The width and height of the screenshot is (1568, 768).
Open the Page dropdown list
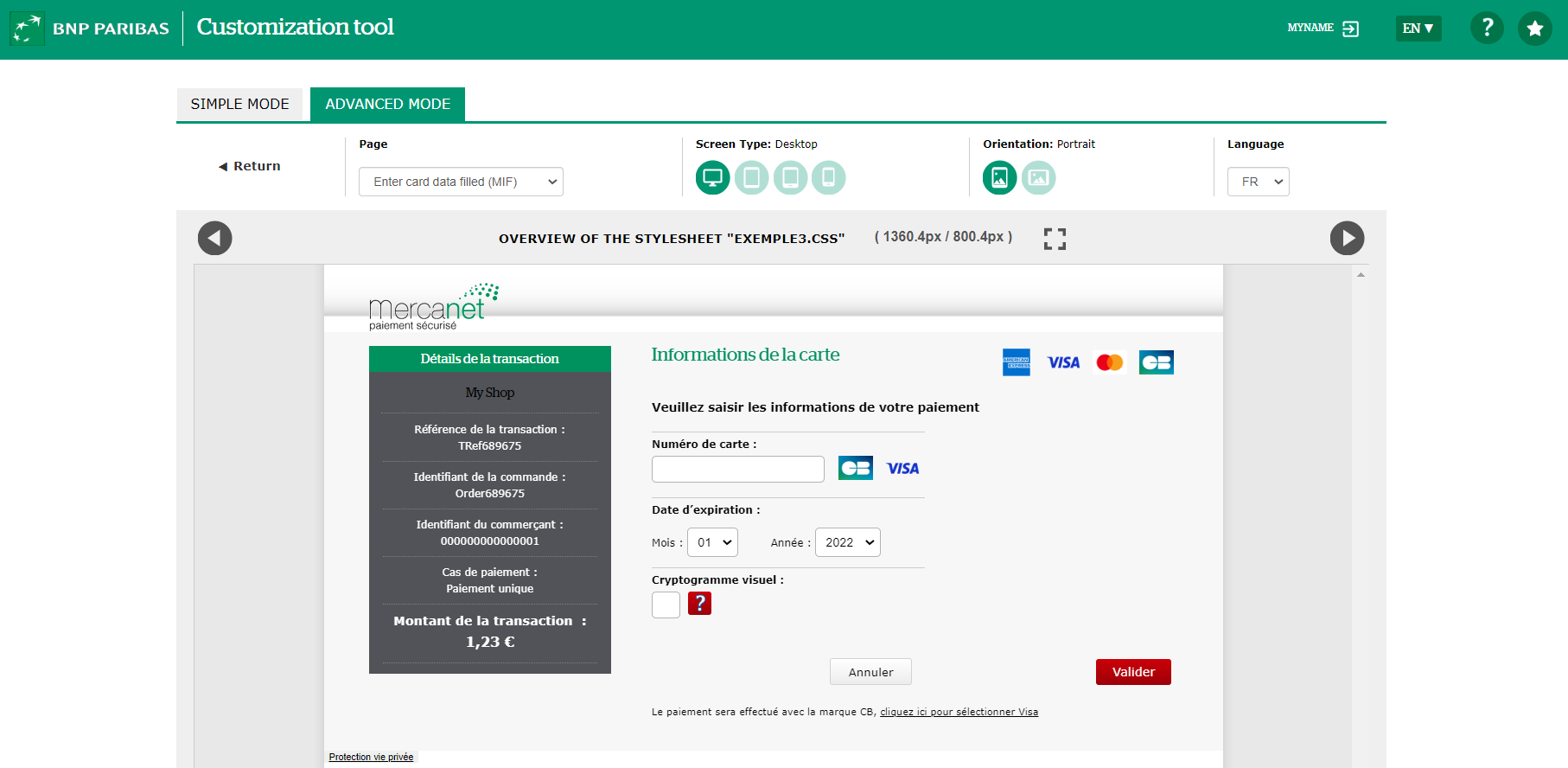coord(461,182)
